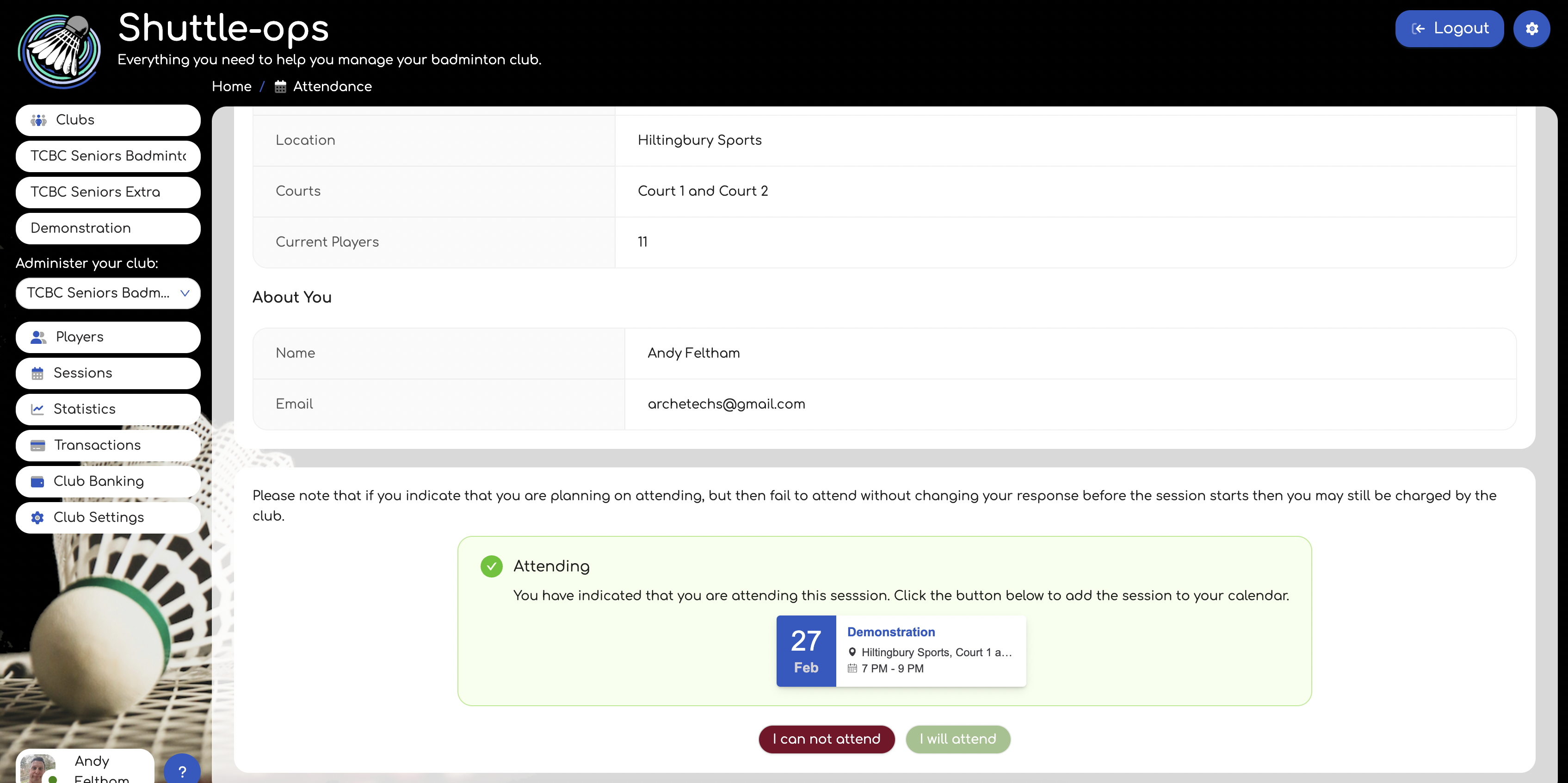Image resolution: width=1568 pixels, height=783 pixels.
Task: Click the Statistics chart icon
Action: 38,409
